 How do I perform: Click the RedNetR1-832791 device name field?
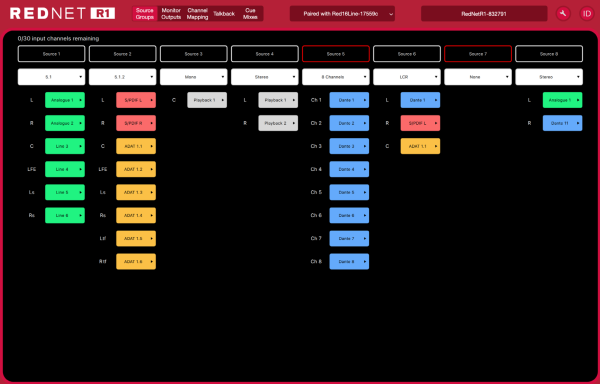click(484, 14)
